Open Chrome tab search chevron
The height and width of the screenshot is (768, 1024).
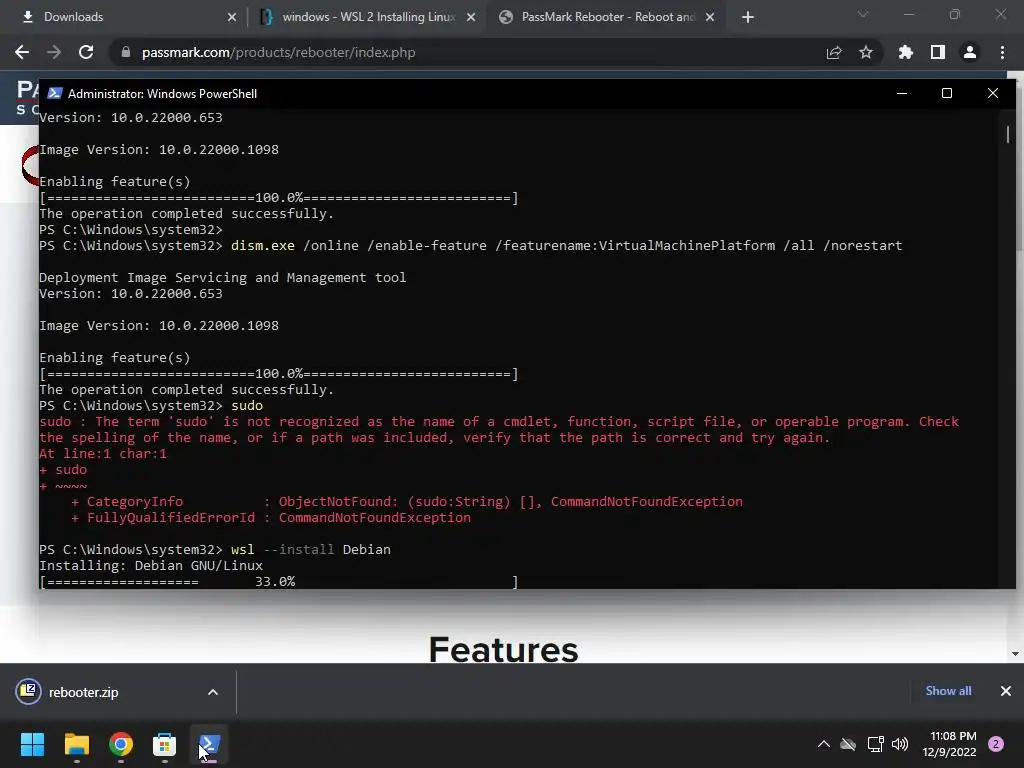[863, 14]
